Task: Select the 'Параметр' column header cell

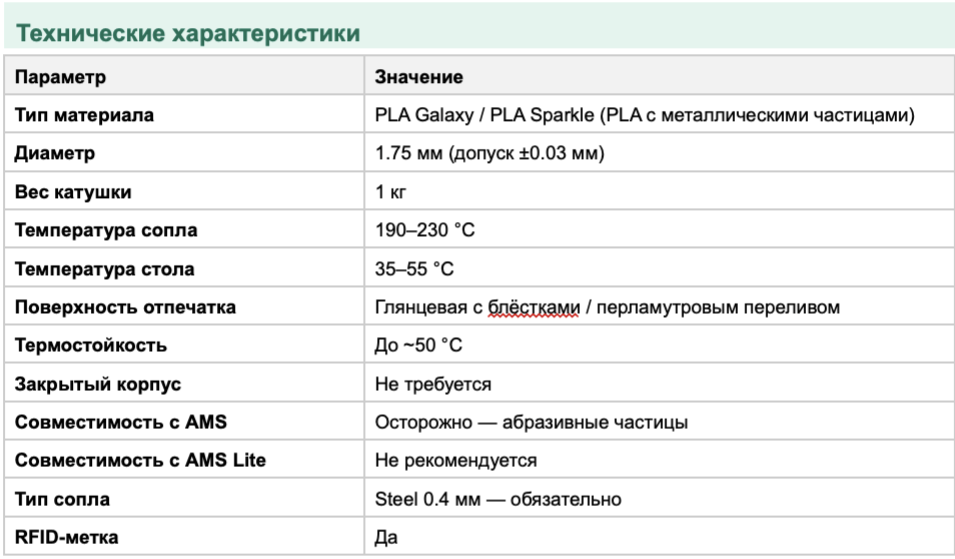Action: (185, 76)
